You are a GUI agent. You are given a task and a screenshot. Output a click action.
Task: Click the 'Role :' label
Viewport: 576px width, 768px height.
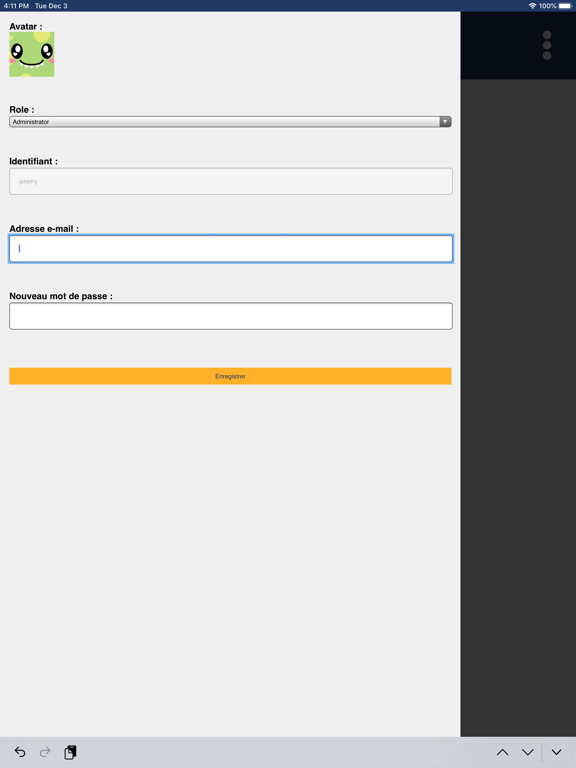click(x=22, y=110)
